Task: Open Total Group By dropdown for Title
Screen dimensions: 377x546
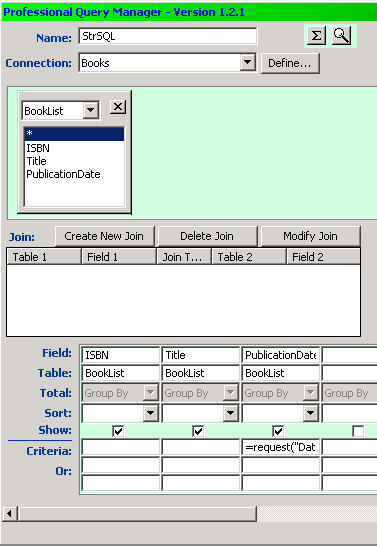Action: coord(230,393)
